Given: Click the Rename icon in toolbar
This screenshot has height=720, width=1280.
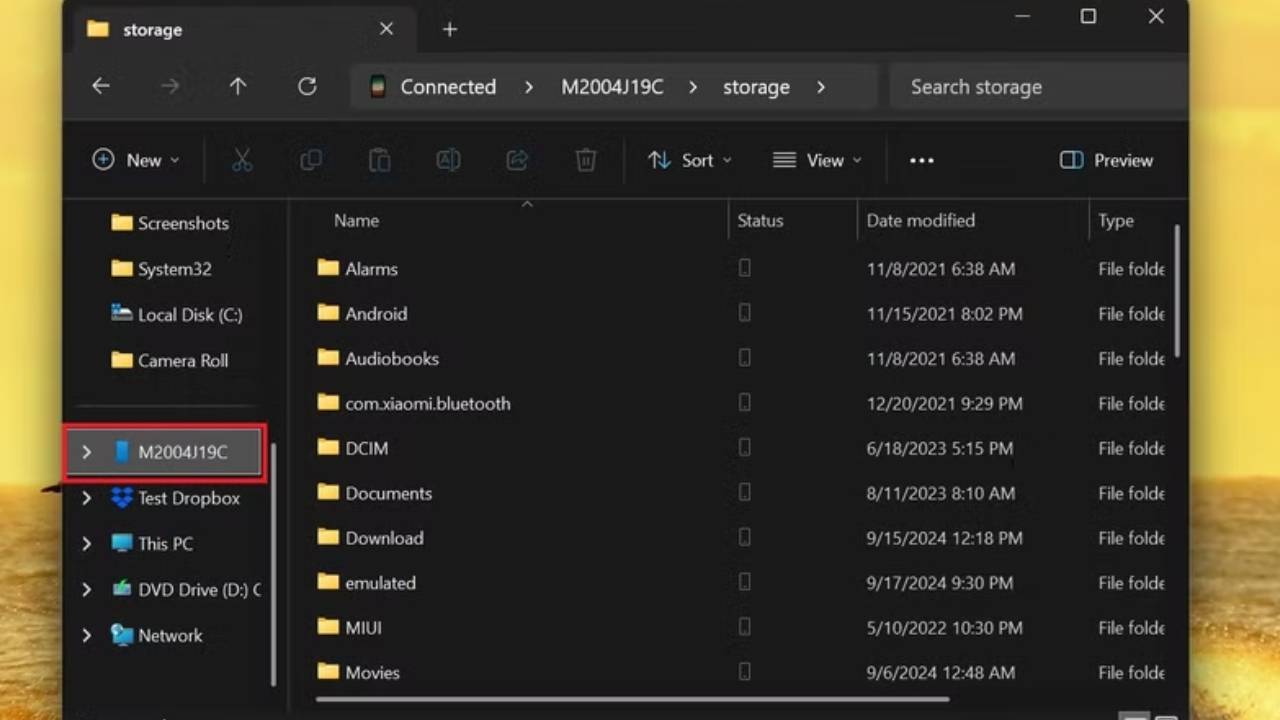Looking at the screenshot, I should pyautogui.click(x=448, y=160).
